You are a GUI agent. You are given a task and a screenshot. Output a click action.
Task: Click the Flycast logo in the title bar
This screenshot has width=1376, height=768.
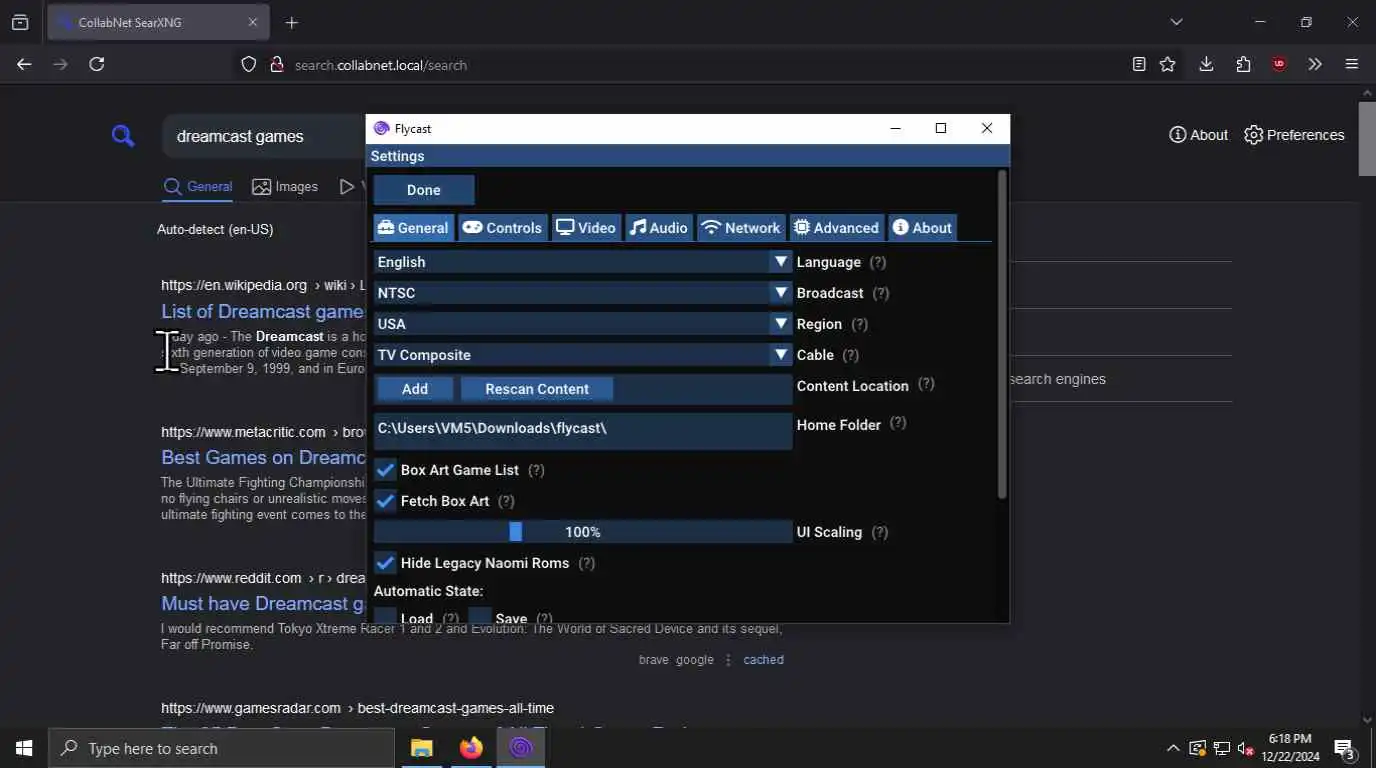[381, 128]
